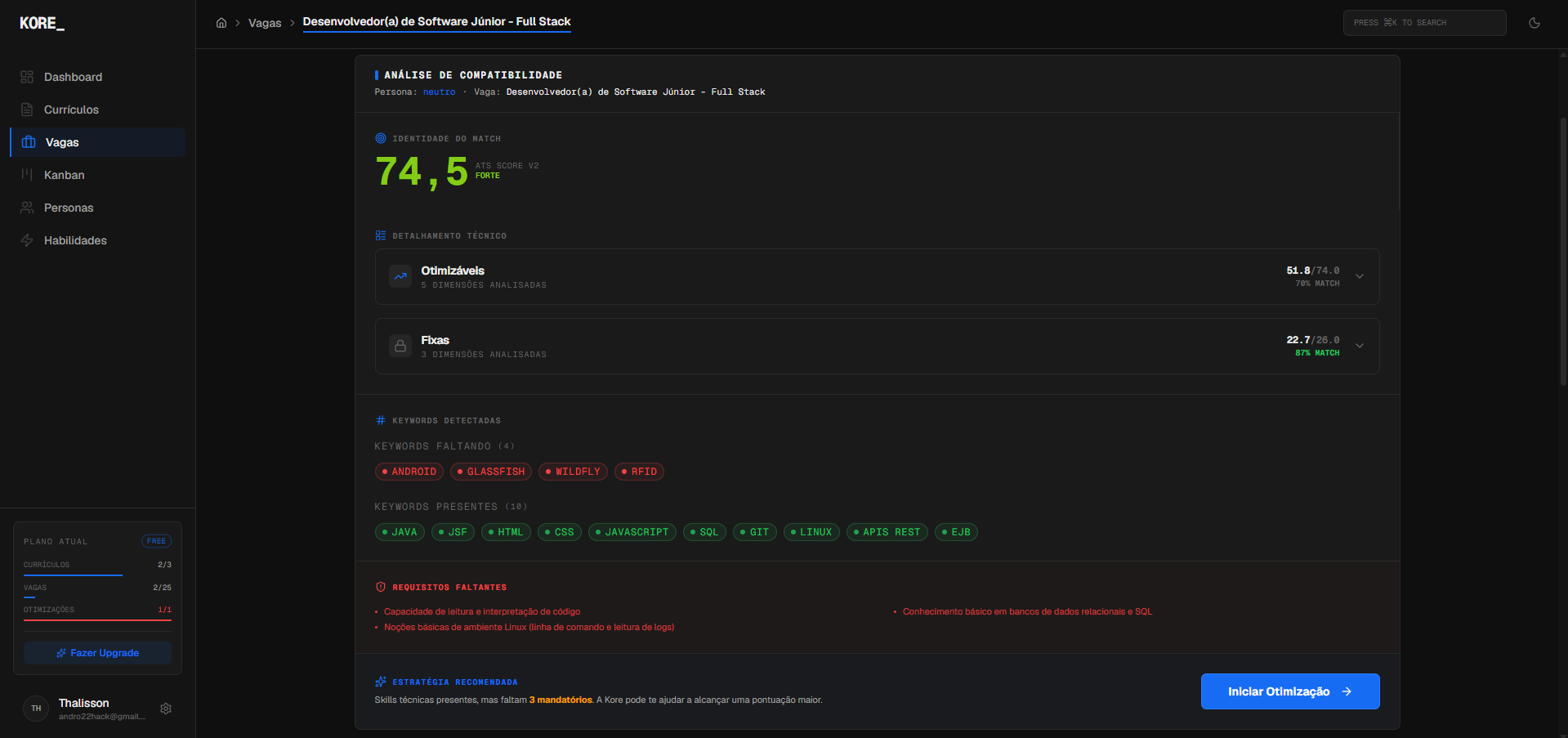Open Habilidades from sidebar
This screenshot has height=738, width=1568.
(x=97, y=240)
